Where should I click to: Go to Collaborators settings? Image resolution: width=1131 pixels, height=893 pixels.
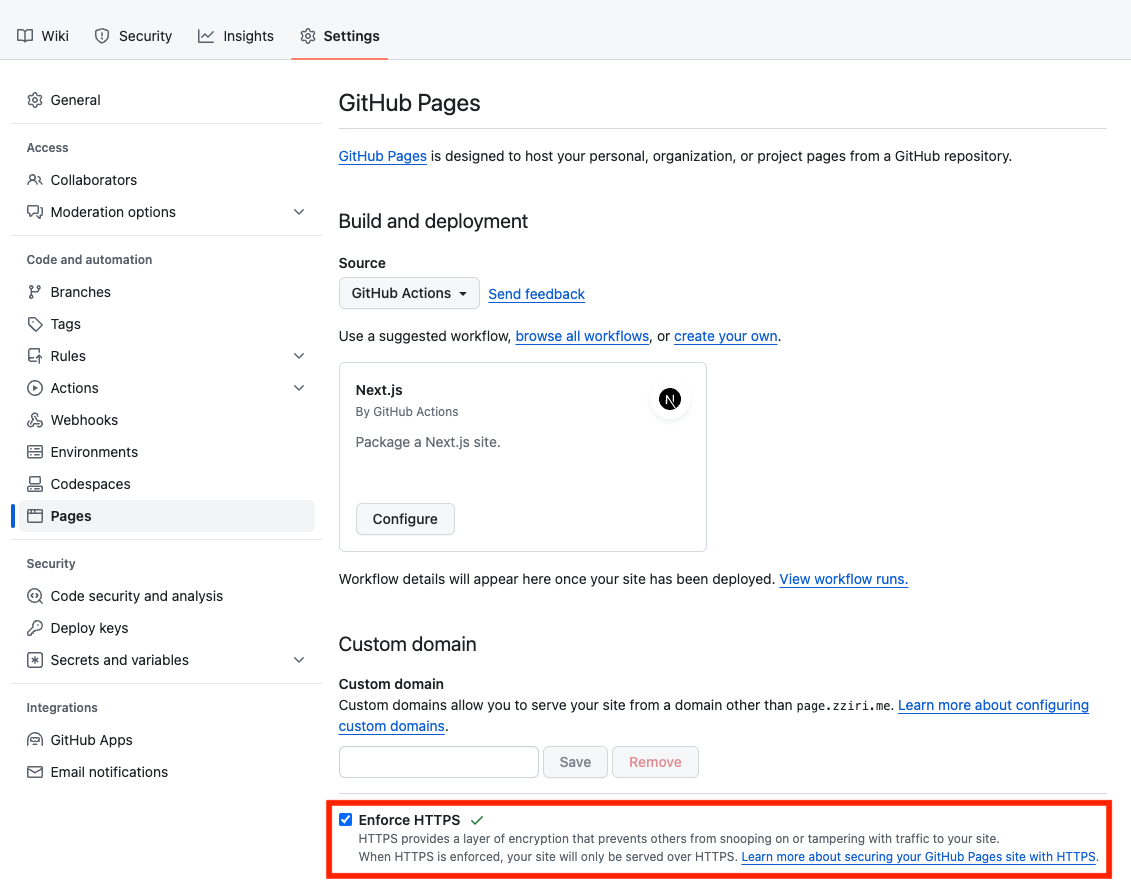pos(167,180)
